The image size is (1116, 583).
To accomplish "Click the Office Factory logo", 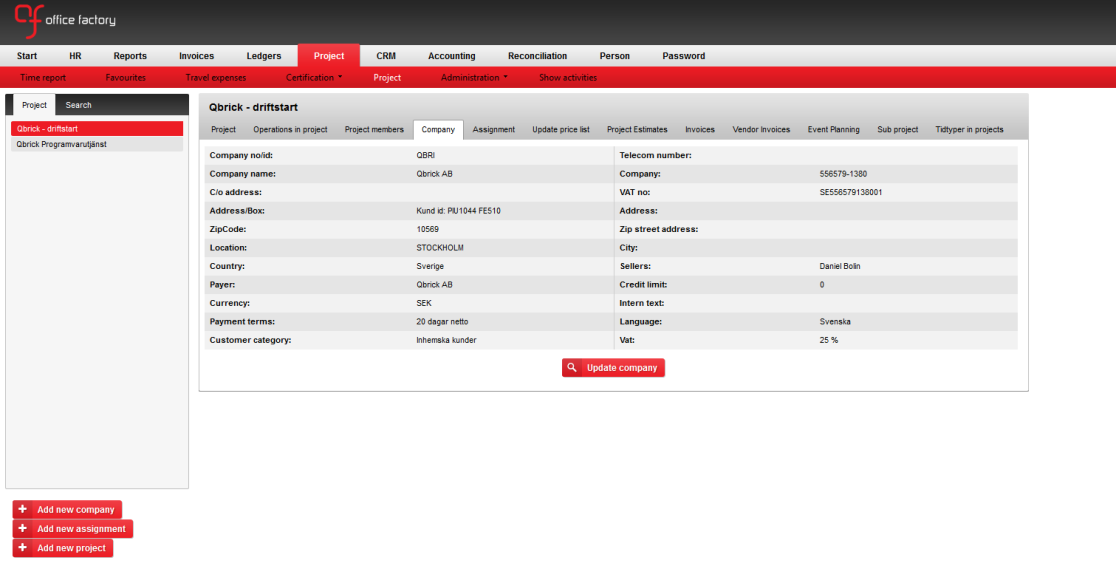I will pyautogui.click(x=65, y=21).
